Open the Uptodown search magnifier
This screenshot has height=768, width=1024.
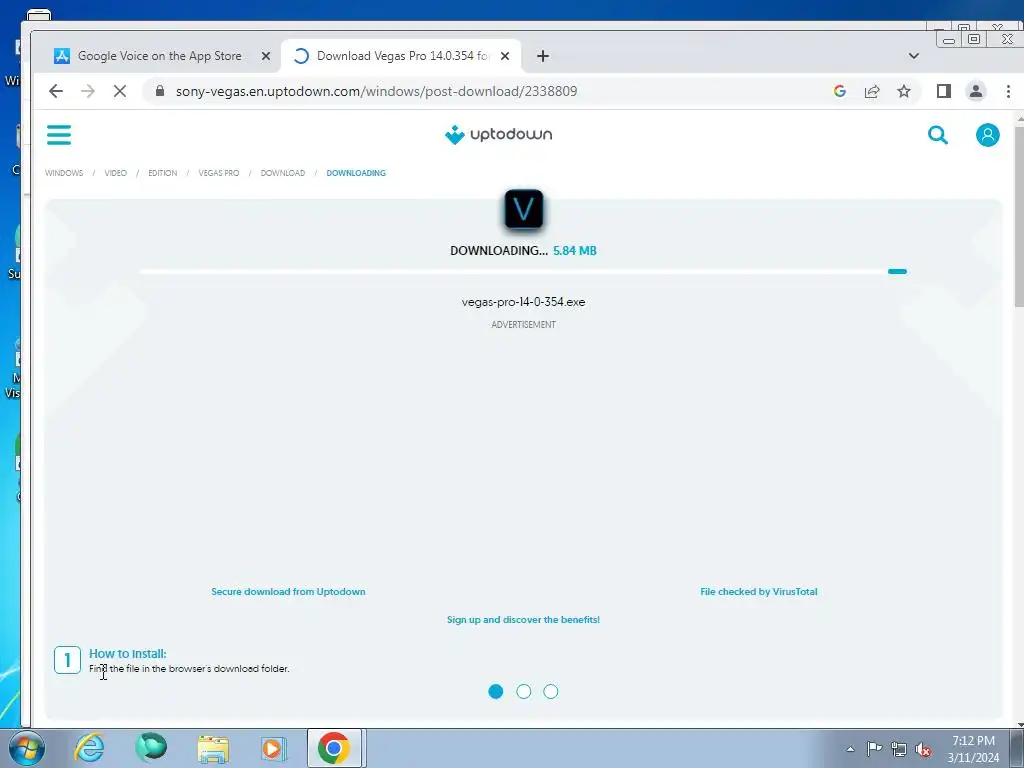click(x=938, y=135)
